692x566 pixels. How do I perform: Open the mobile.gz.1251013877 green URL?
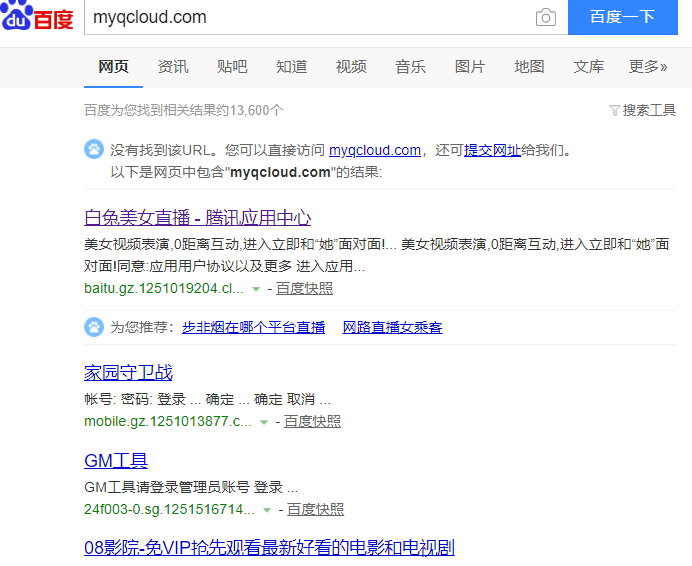pos(168,421)
